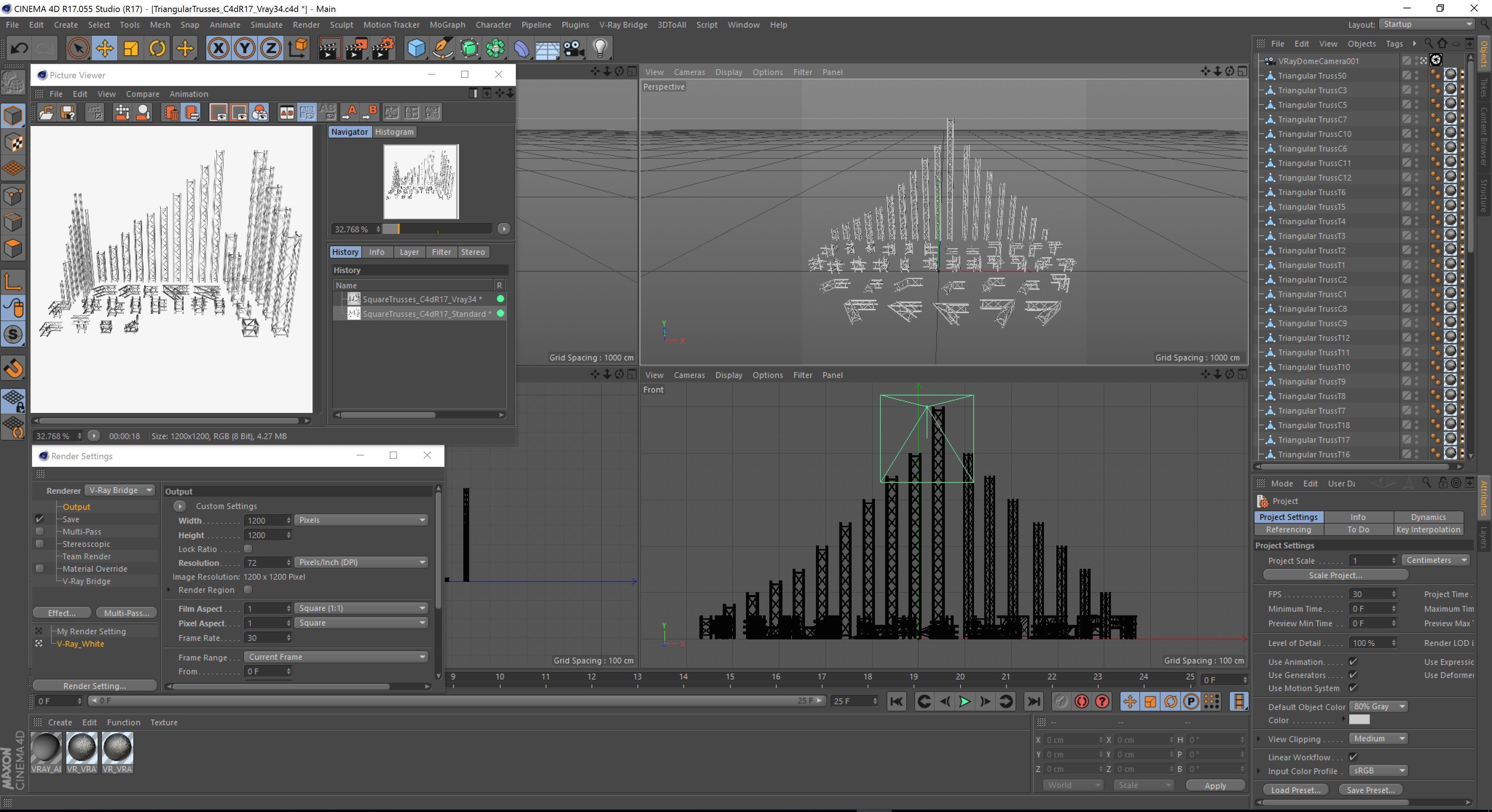Click the Render to Picture Viewer icon
This screenshot has width=1492, height=812.
[x=356, y=48]
